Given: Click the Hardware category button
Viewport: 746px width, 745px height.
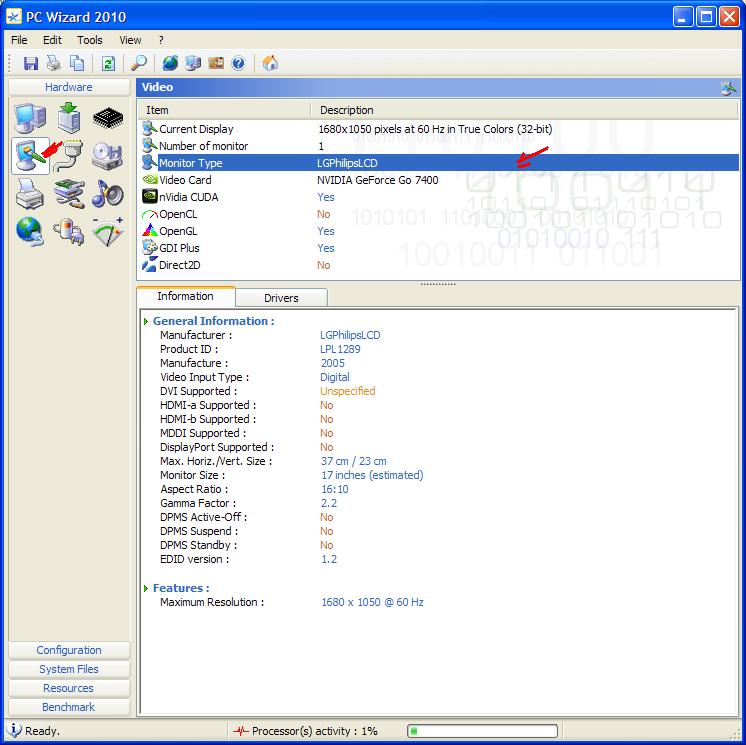Looking at the screenshot, I should tap(69, 87).
